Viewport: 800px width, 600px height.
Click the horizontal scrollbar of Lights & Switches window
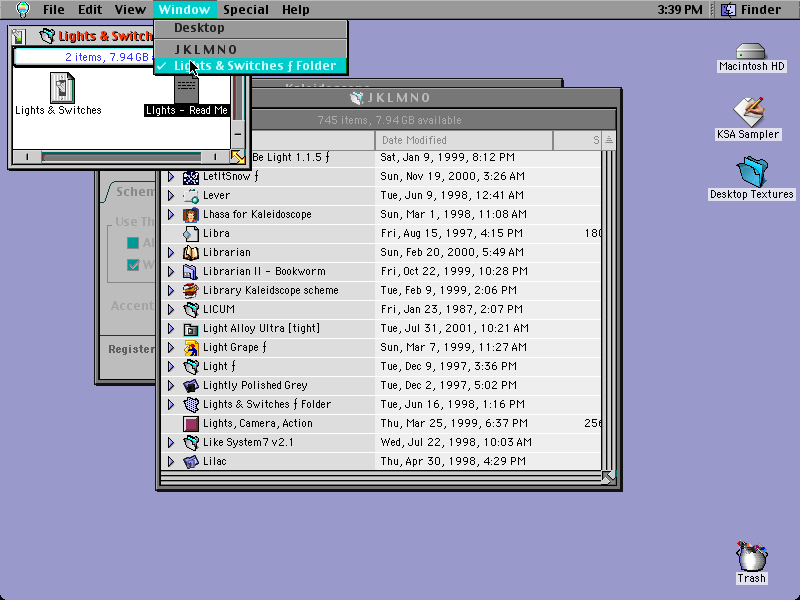[121, 157]
